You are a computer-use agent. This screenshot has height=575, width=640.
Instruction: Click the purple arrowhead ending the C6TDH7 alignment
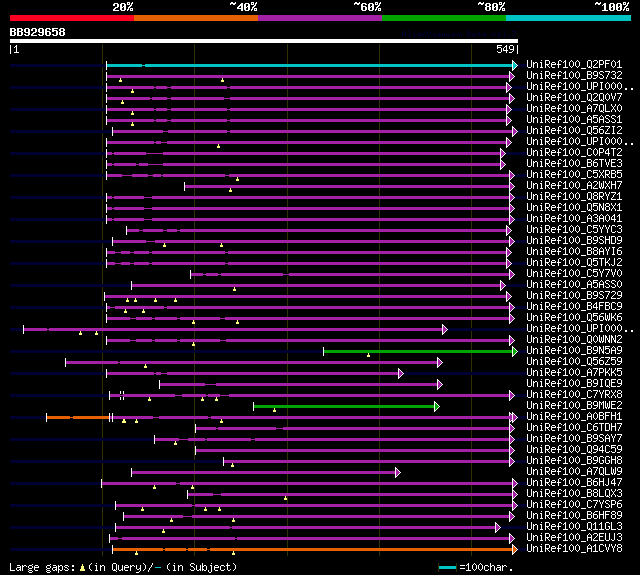pos(512,428)
